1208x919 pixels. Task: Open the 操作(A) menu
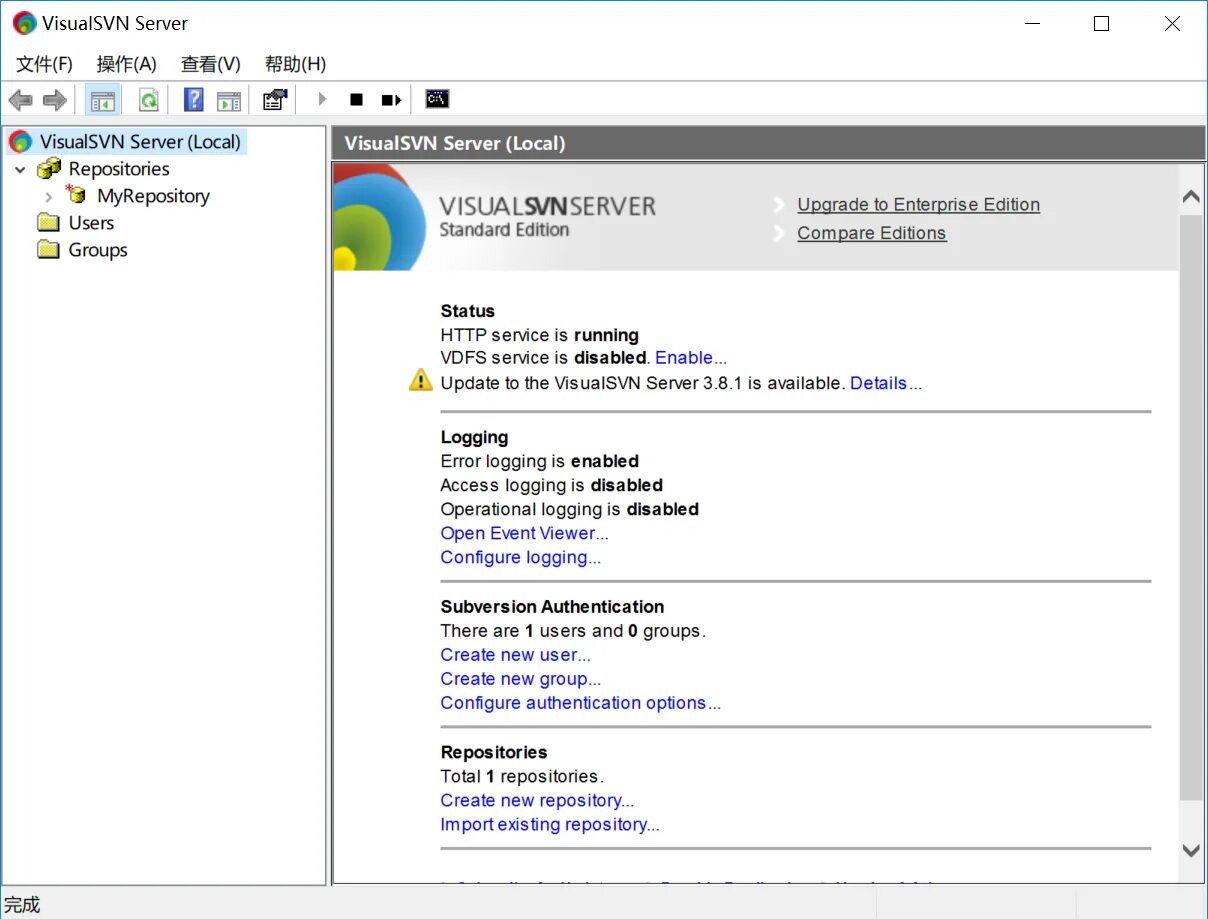click(126, 64)
